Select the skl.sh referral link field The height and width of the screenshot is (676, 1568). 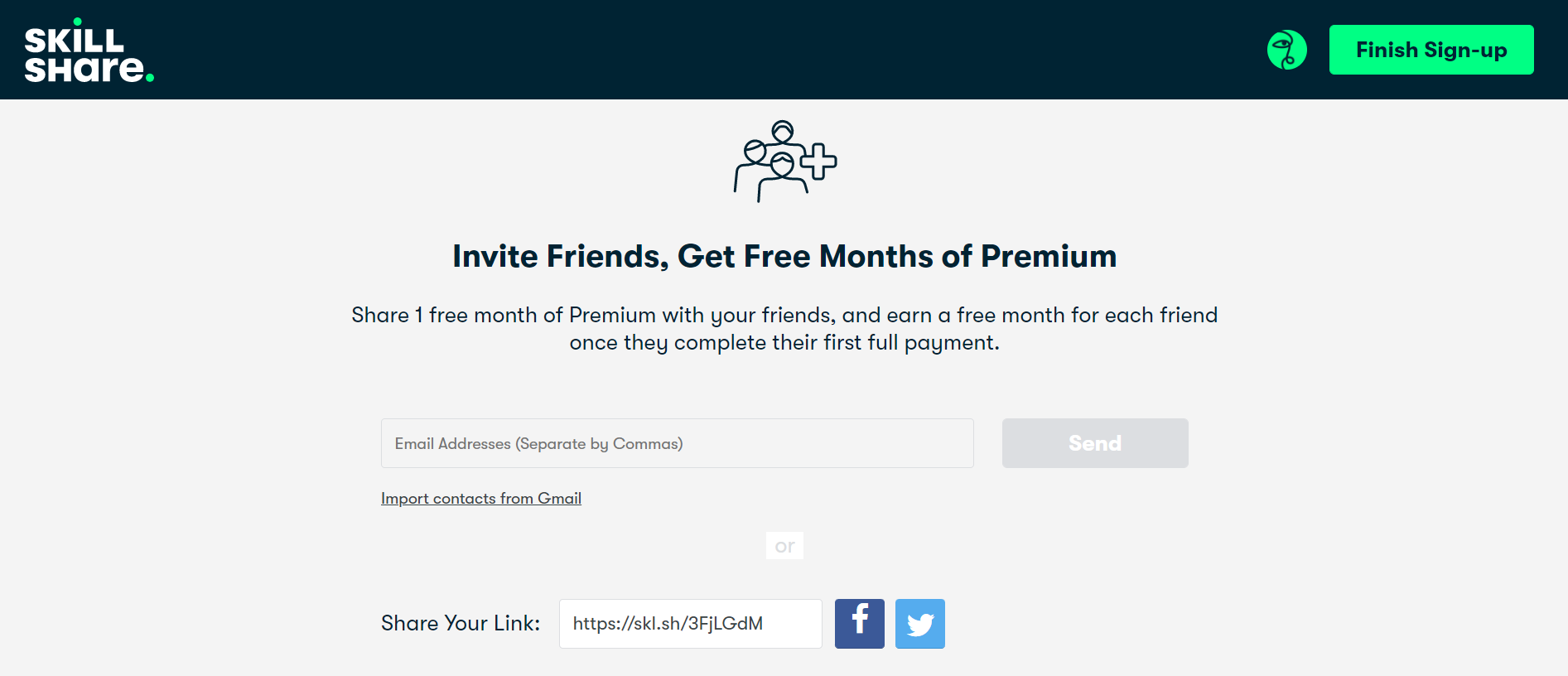(x=690, y=624)
